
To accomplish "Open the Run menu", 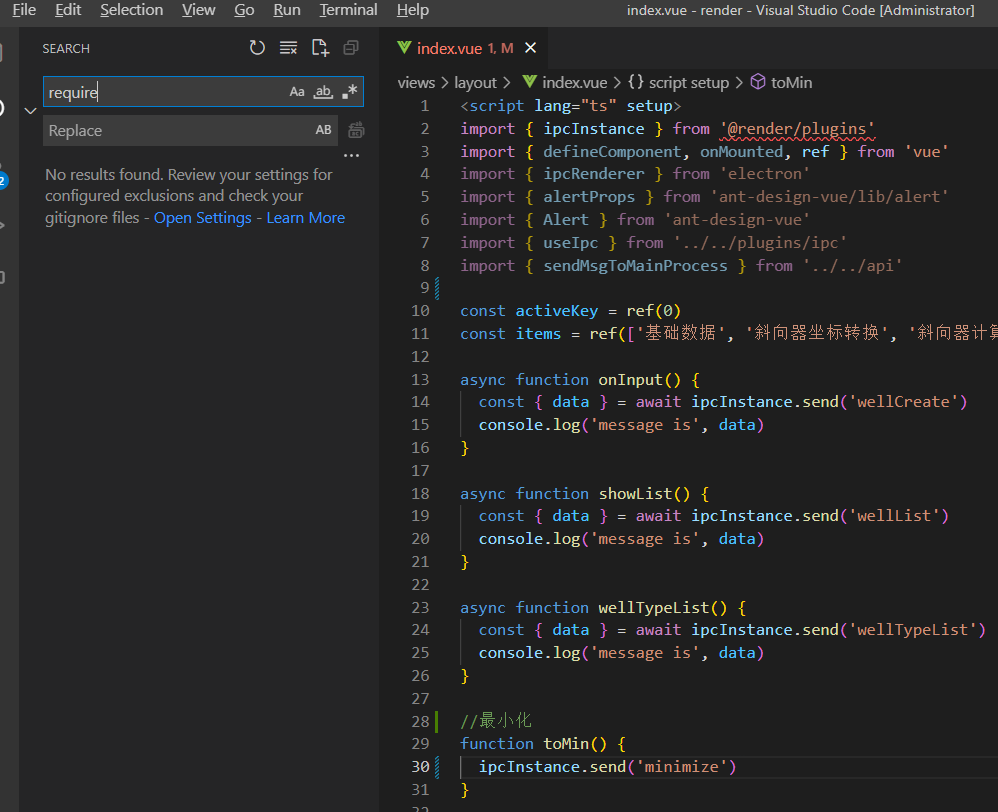I will (287, 10).
